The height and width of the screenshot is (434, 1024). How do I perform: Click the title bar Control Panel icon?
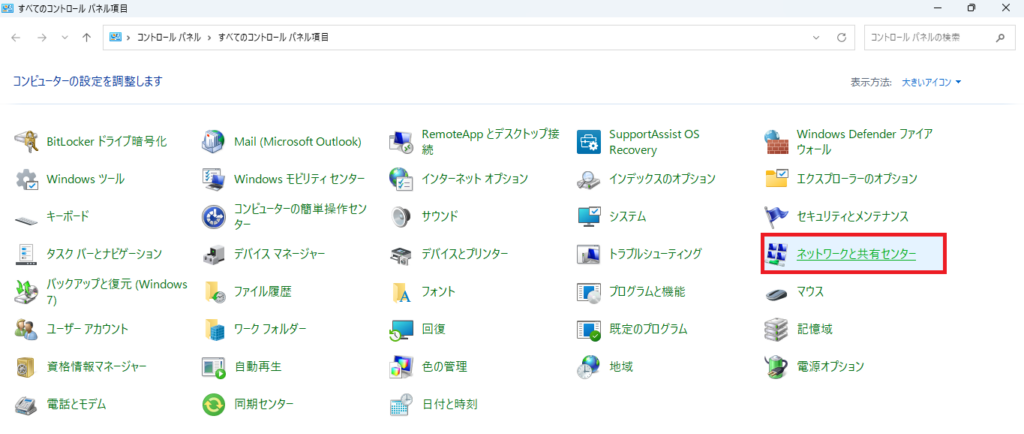(x=8, y=8)
